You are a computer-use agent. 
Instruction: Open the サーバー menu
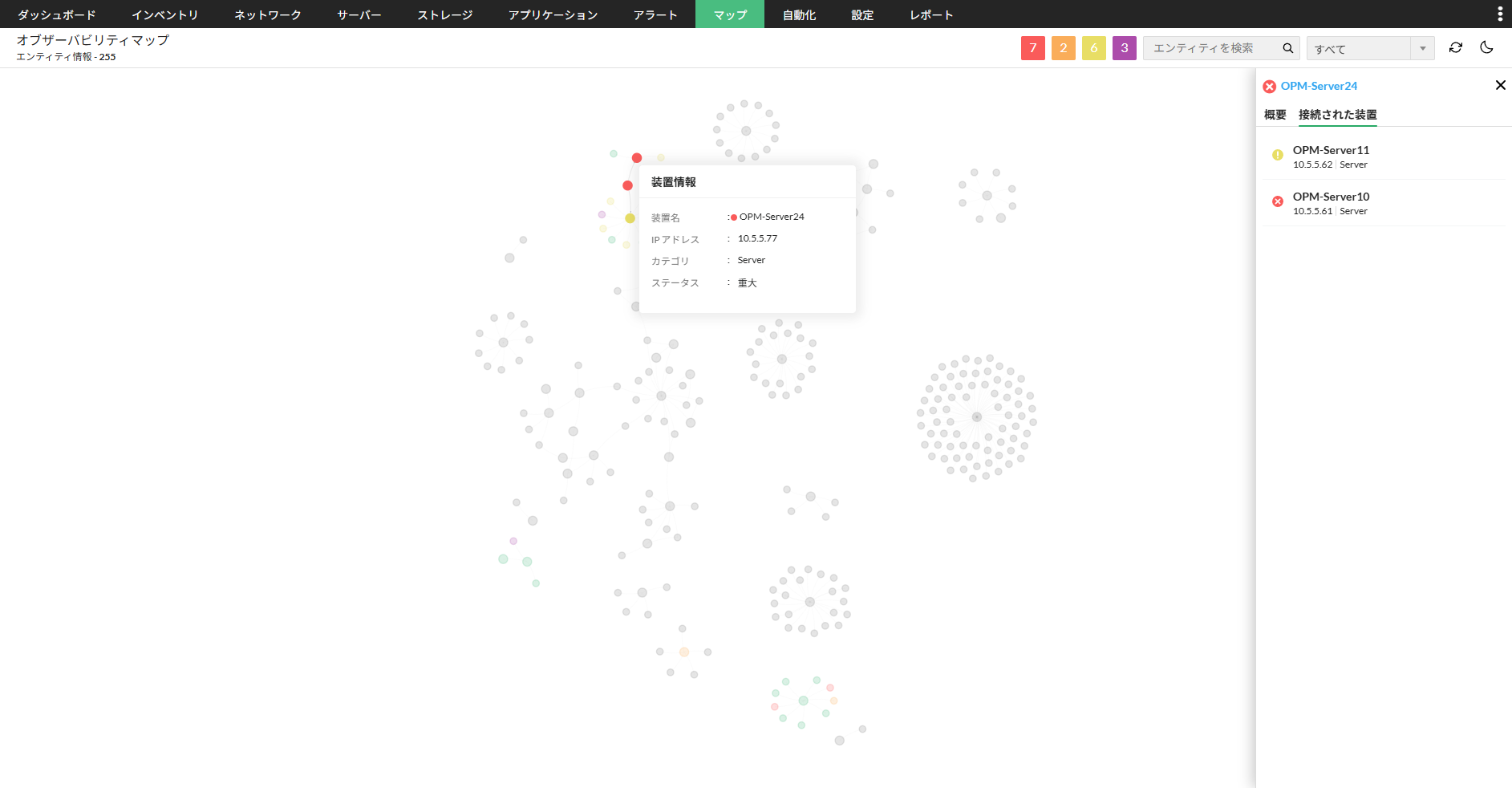point(359,14)
